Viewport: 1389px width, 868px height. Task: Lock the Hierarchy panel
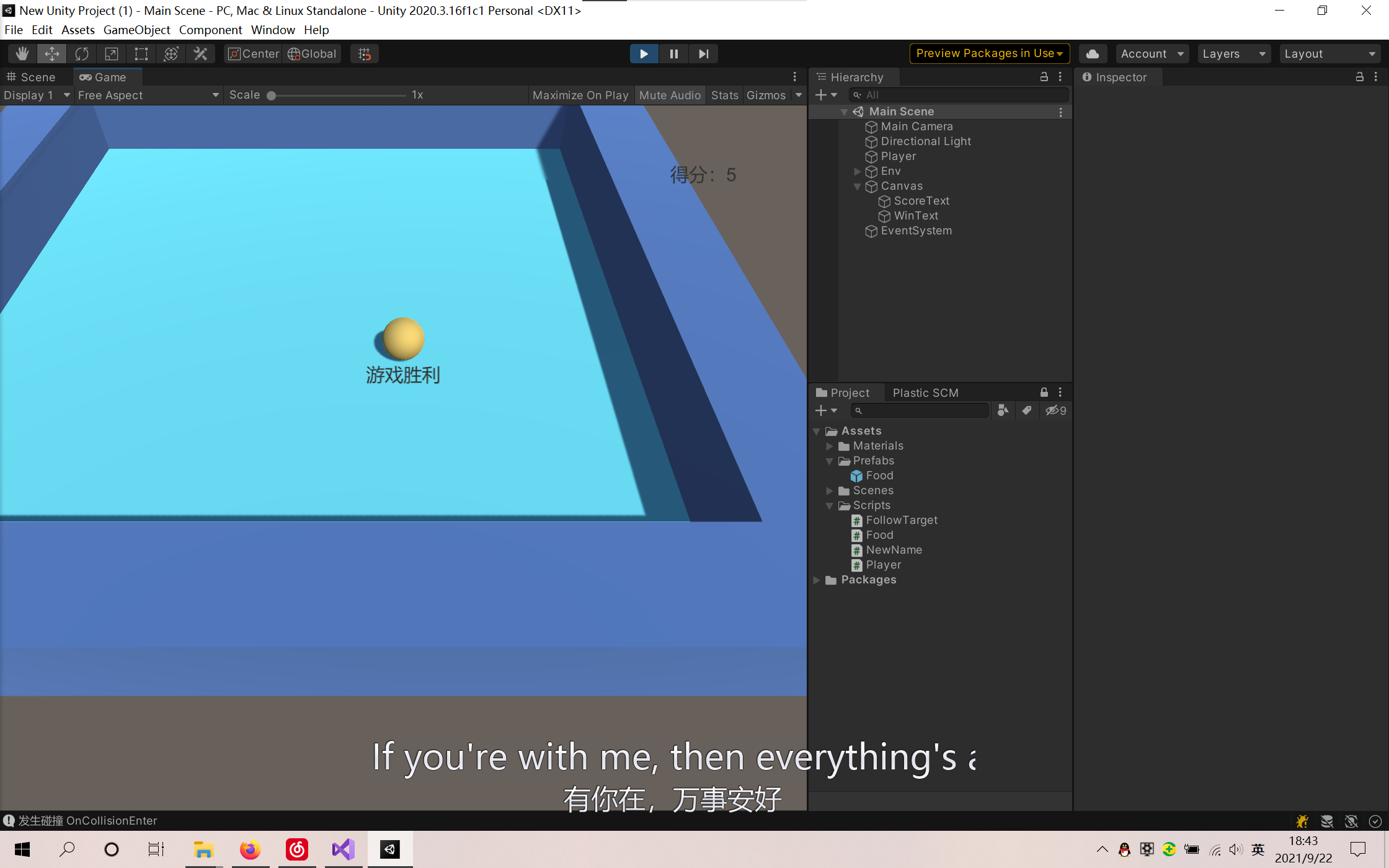tap(1044, 77)
